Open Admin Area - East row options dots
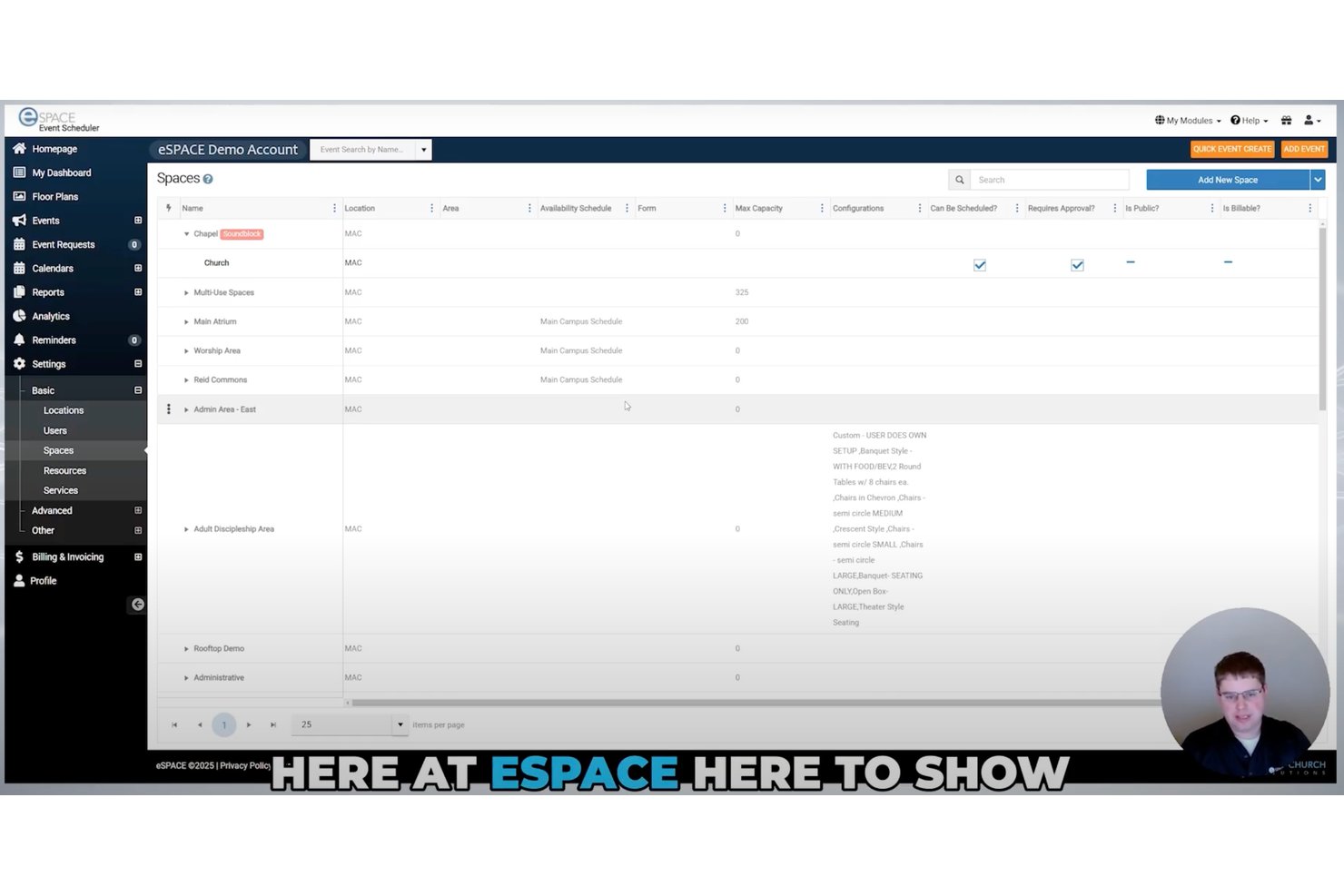Screen dimensions: 1344x896 [168, 409]
